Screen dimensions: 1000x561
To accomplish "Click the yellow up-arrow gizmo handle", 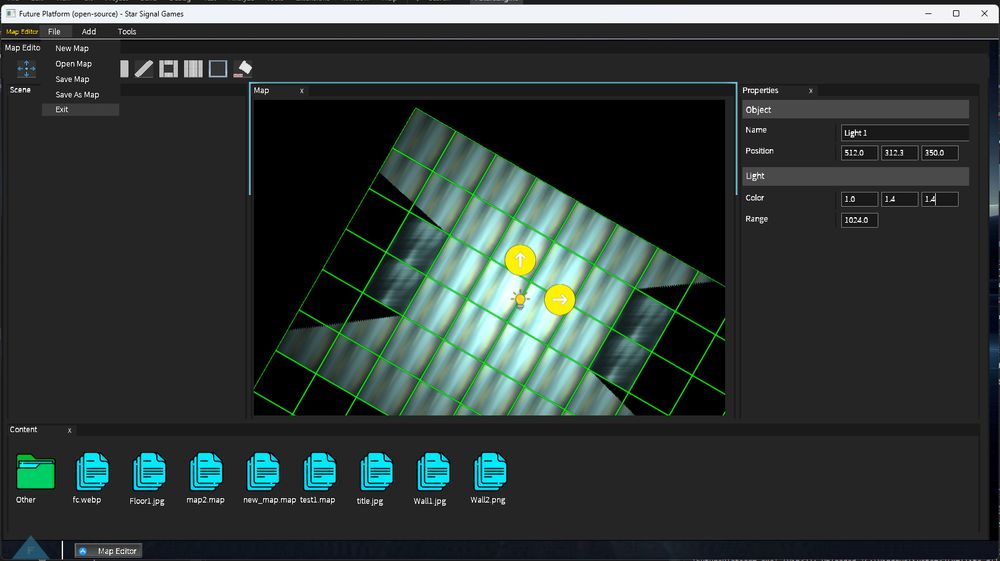I will click(x=520, y=260).
